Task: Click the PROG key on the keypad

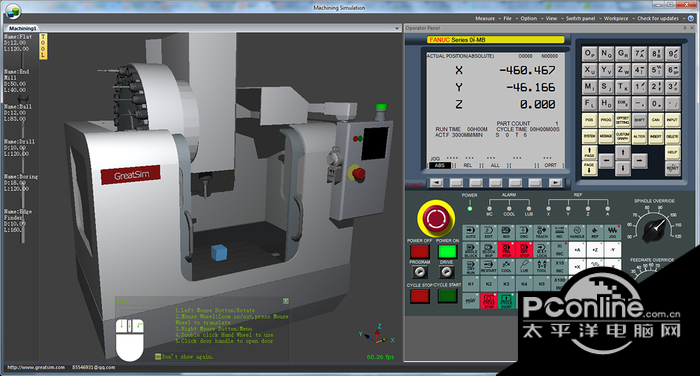Action: tap(606, 120)
